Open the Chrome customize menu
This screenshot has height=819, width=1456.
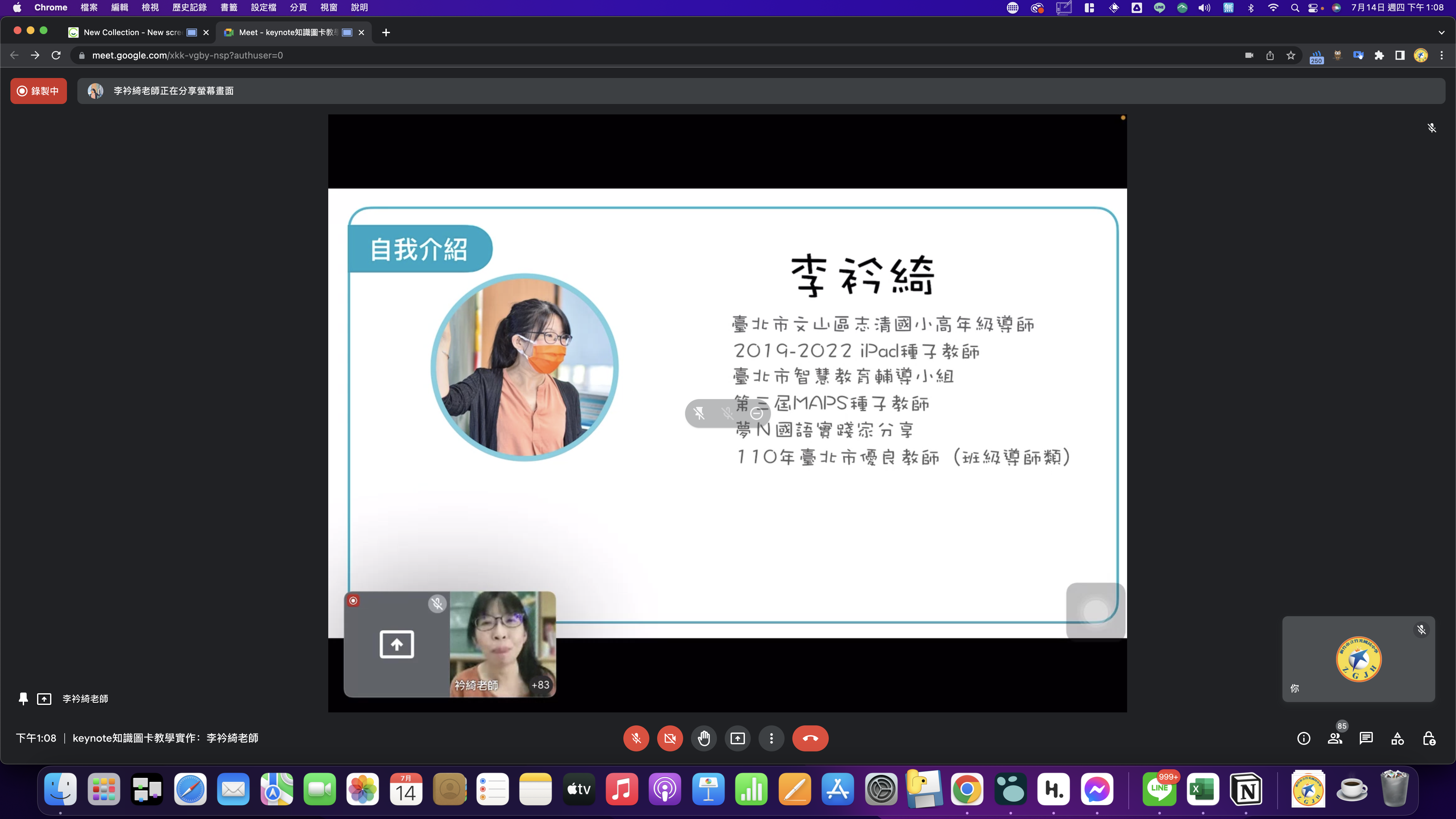pyautogui.click(x=1441, y=55)
